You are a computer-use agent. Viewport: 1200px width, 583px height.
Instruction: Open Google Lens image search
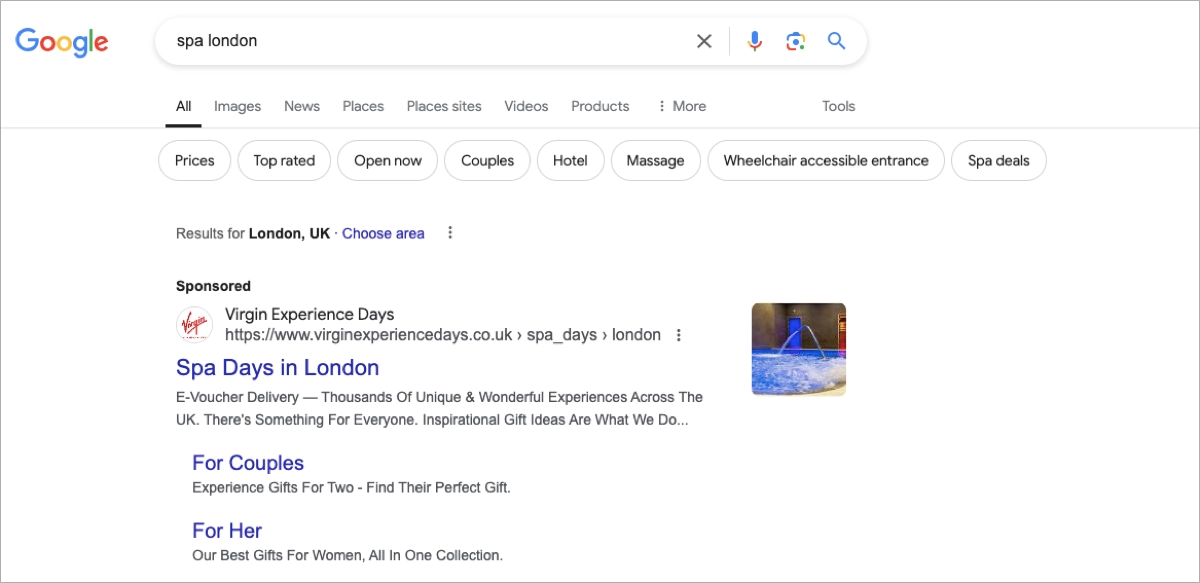(x=794, y=41)
